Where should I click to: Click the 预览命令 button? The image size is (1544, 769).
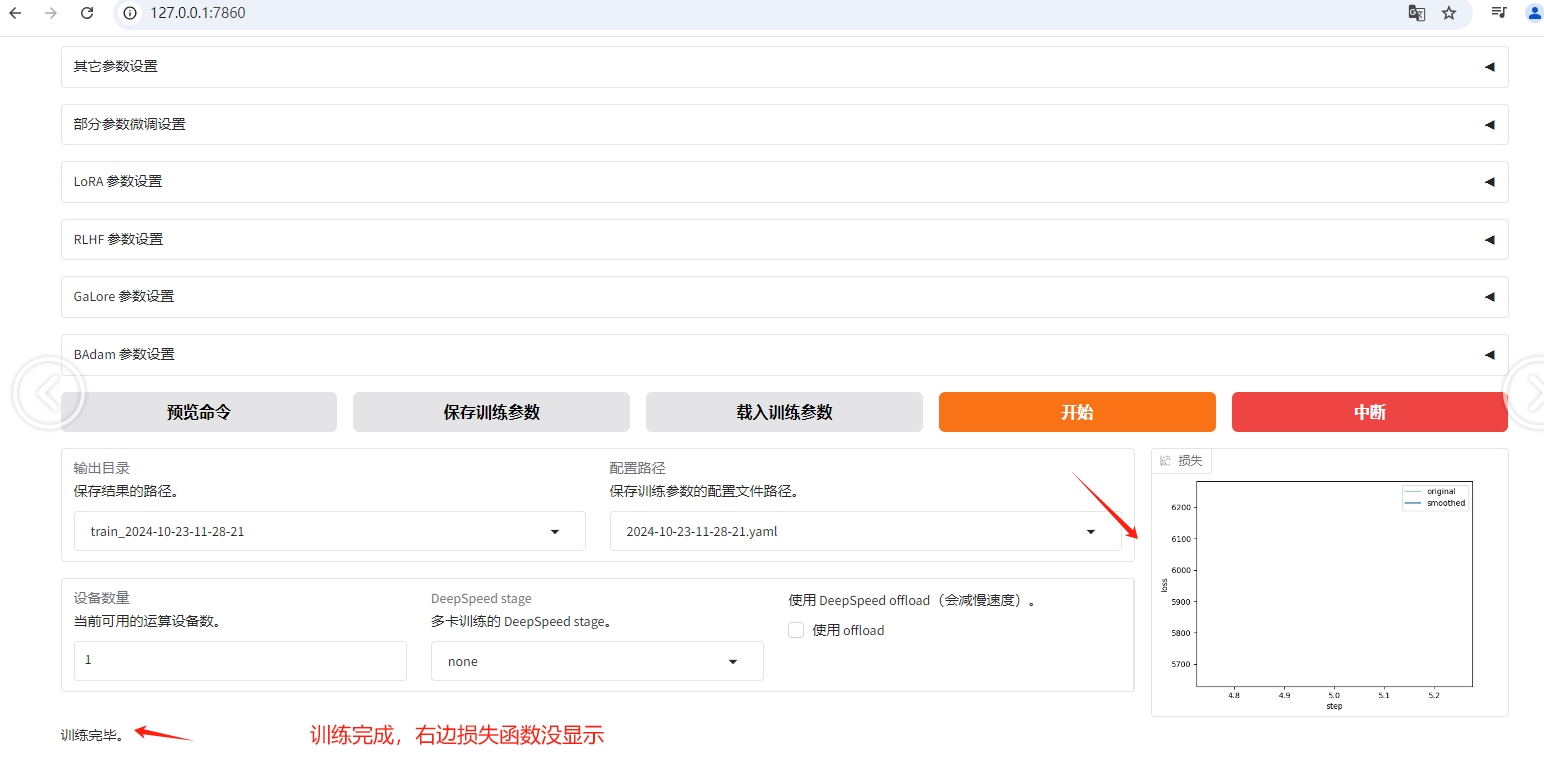point(199,412)
